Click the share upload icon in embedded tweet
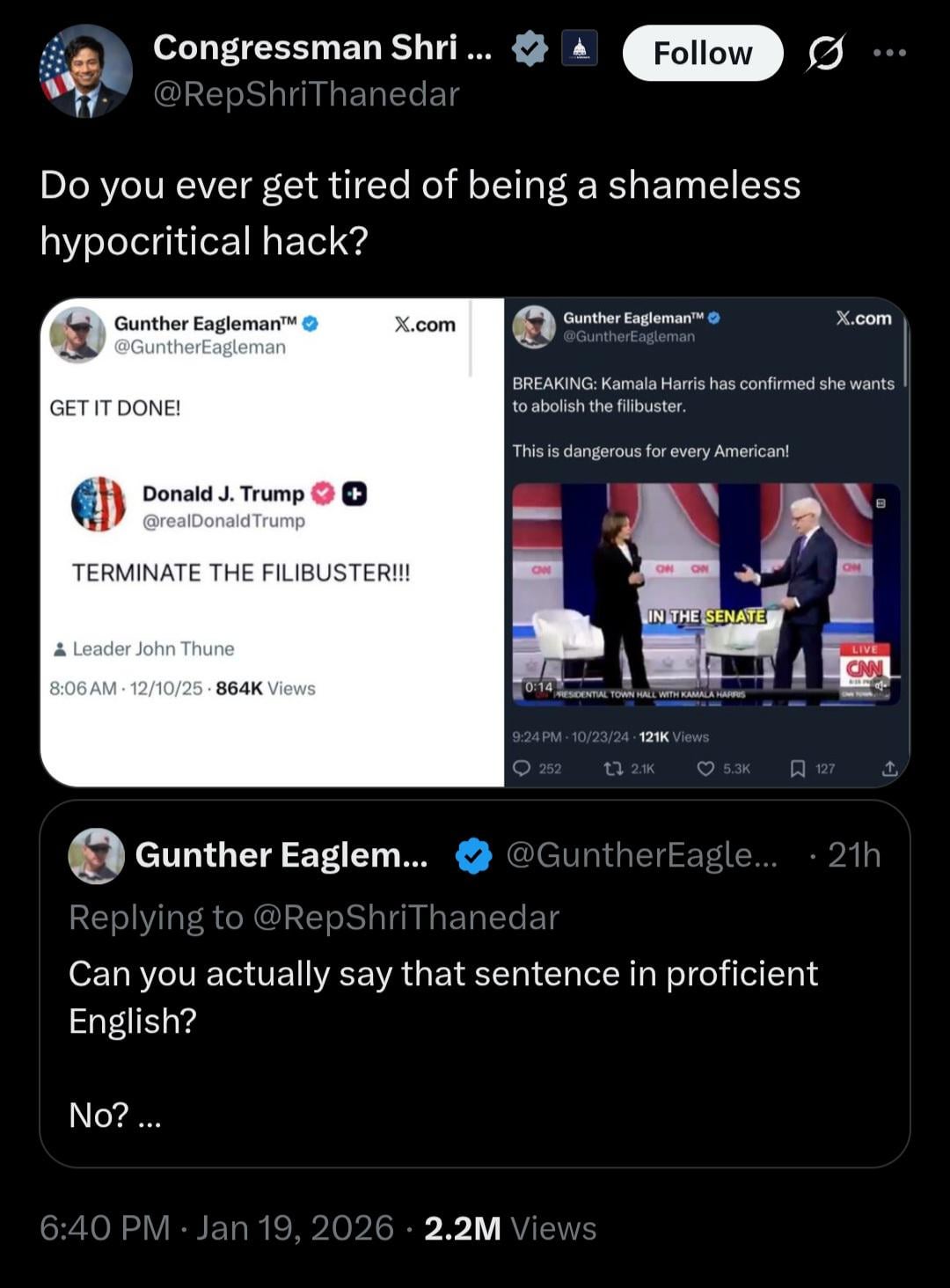 [889, 768]
